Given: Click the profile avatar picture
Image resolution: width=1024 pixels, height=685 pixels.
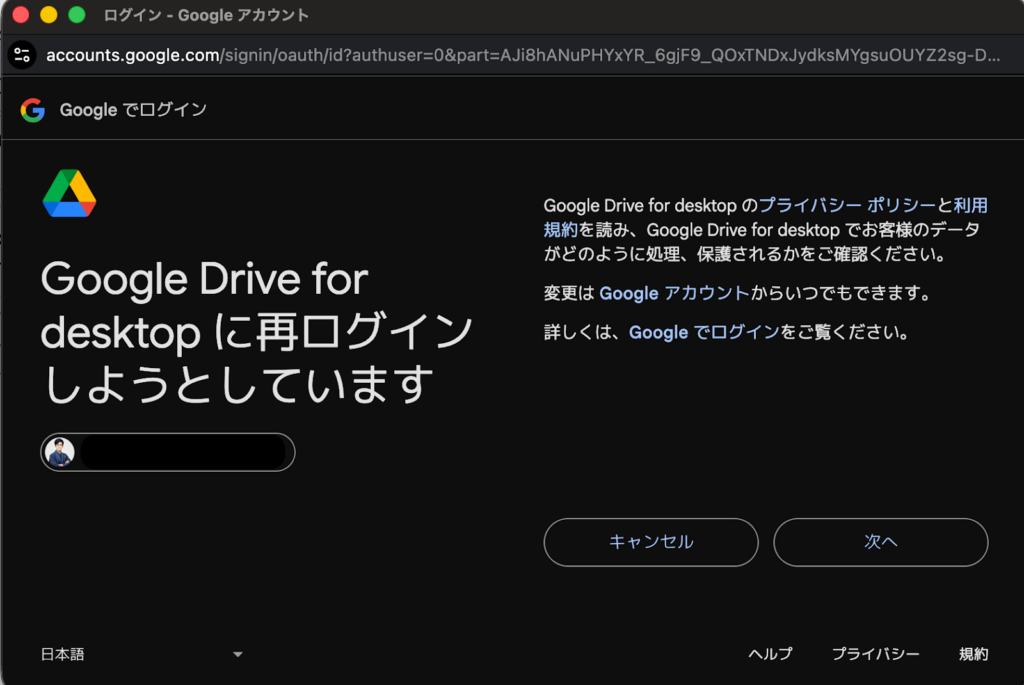Looking at the screenshot, I should click(x=60, y=453).
